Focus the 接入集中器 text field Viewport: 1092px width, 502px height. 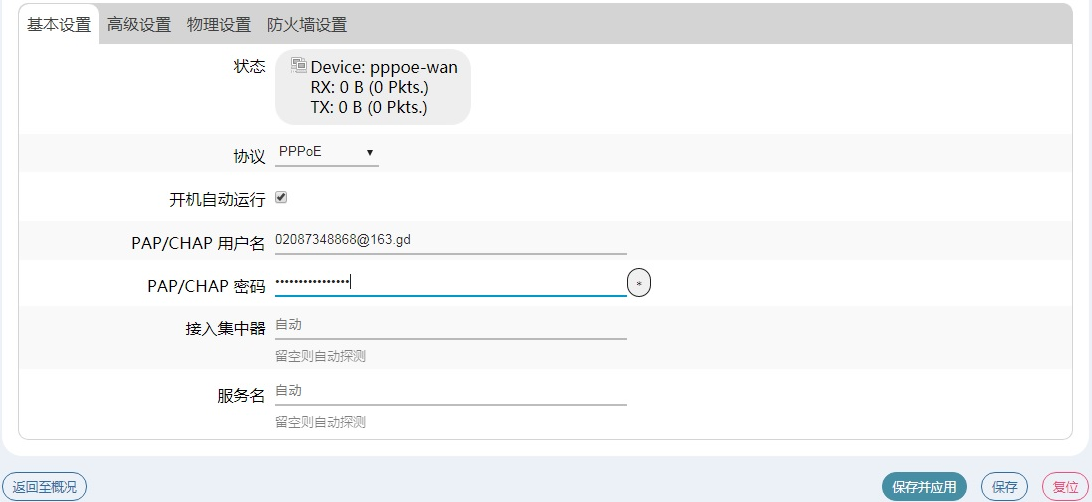point(450,325)
